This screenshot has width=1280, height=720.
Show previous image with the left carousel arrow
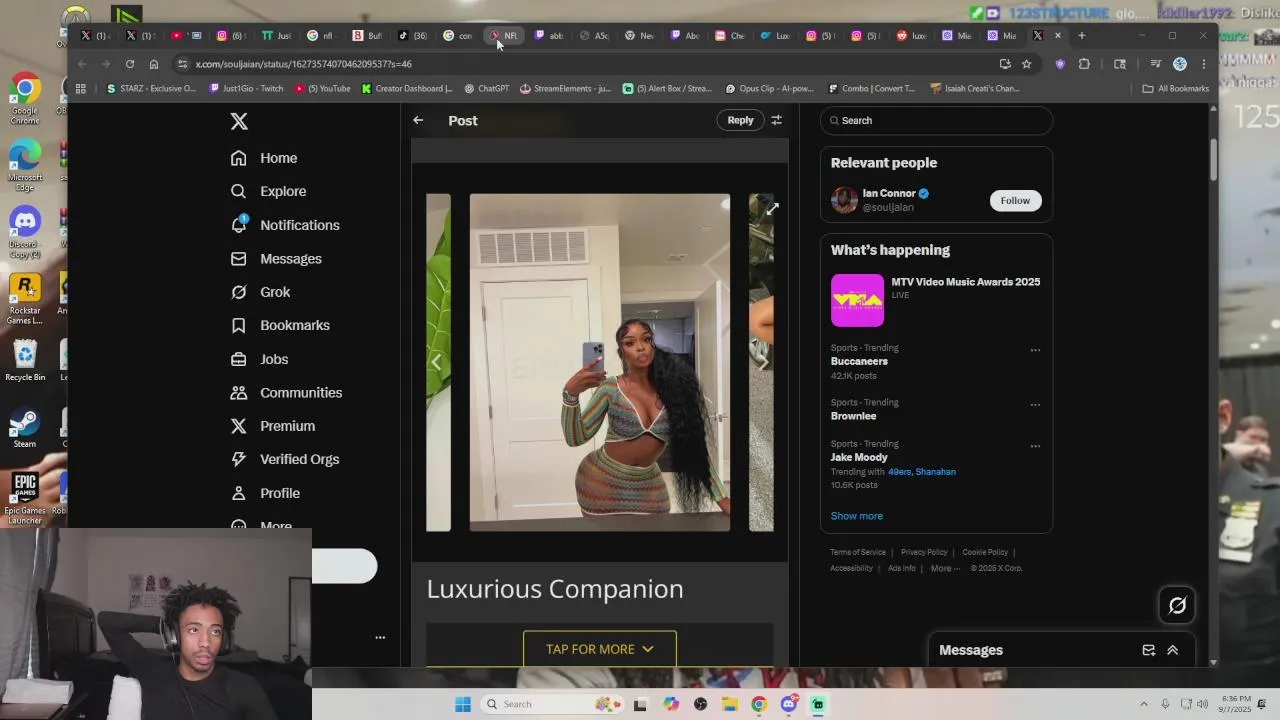(x=436, y=363)
